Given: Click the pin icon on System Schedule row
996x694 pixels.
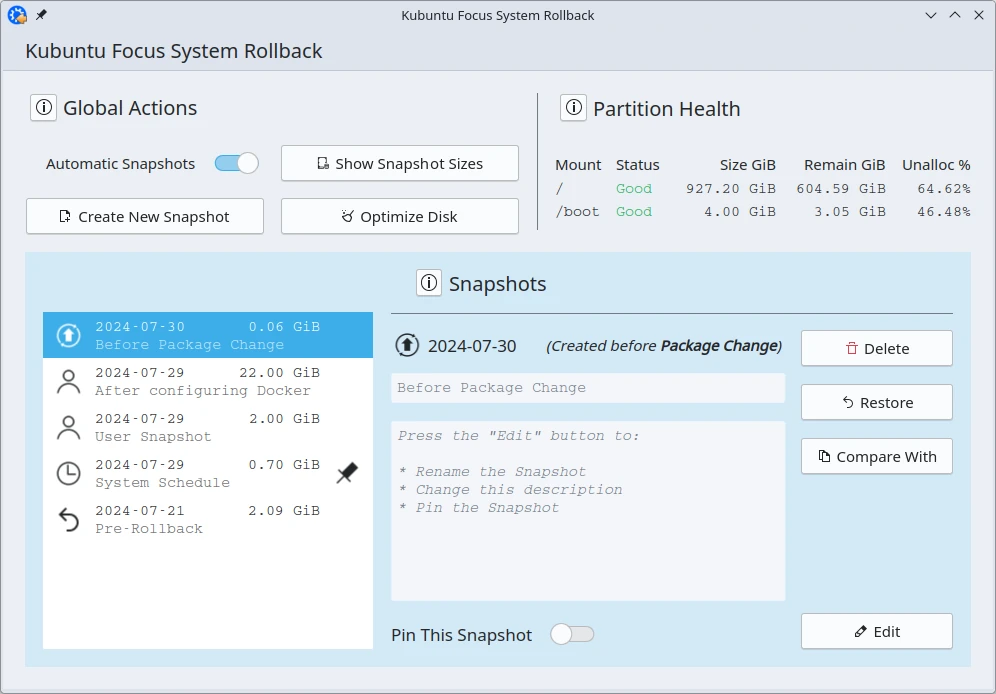Looking at the screenshot, I should pos(347,473).
